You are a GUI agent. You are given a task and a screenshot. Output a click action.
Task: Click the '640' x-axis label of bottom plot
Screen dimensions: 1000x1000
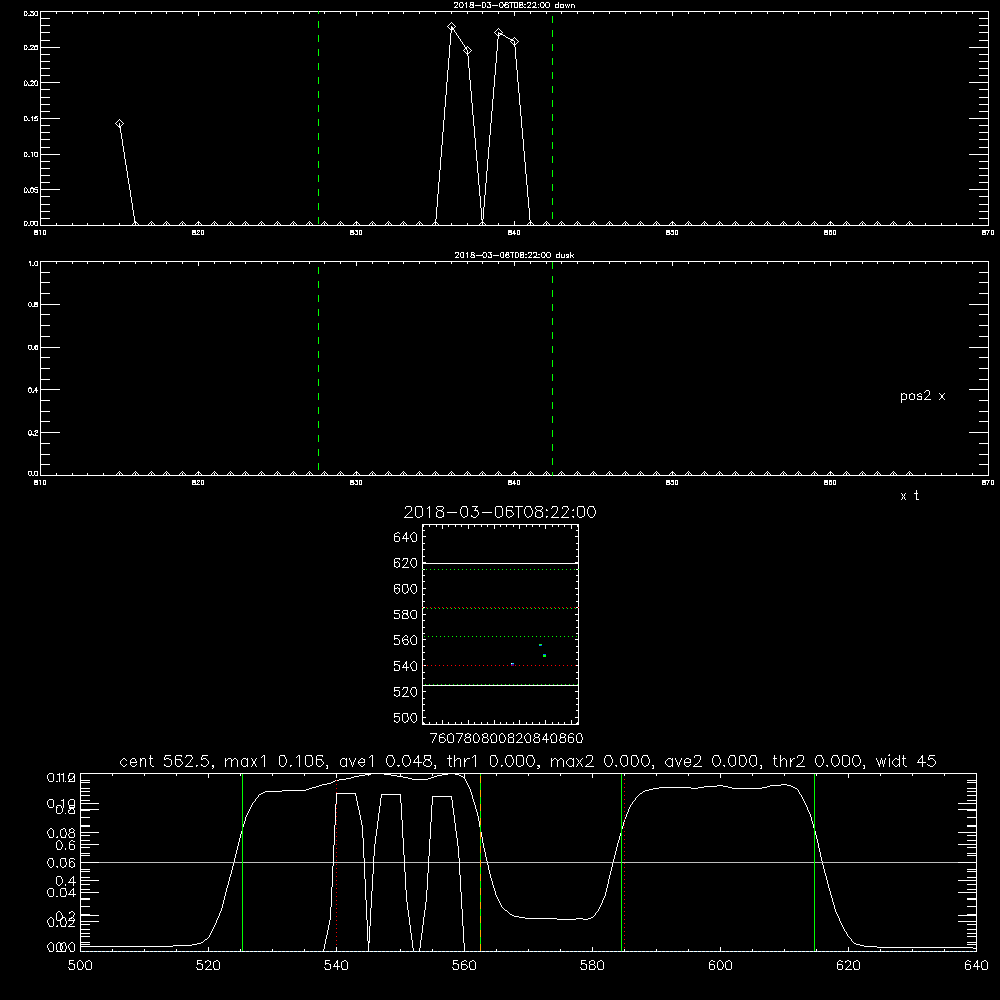(976, 966)
